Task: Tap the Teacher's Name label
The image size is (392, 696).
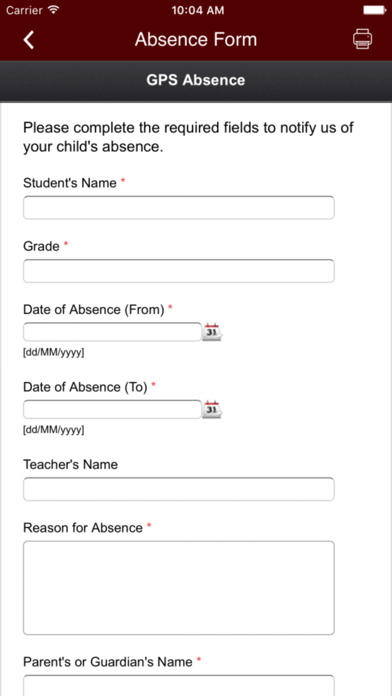Action: tap(70, 465)
